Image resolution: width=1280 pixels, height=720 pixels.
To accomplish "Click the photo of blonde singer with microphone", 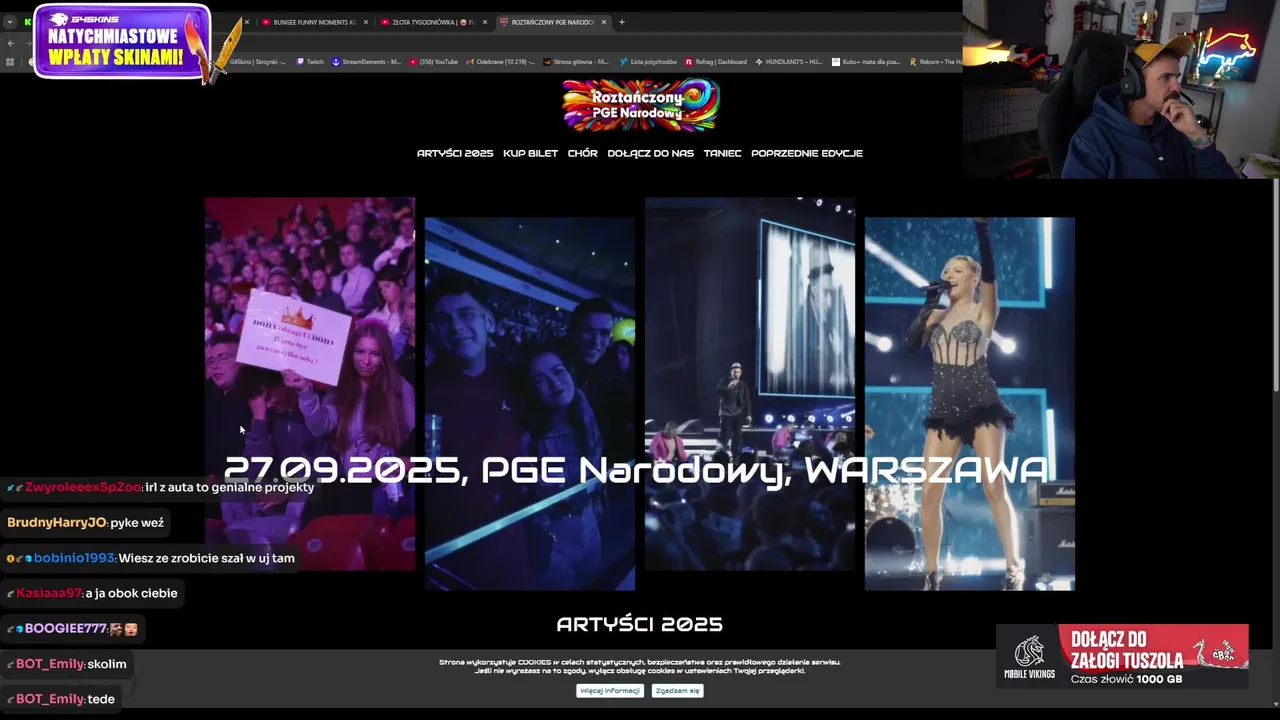I will click(970, 404).
